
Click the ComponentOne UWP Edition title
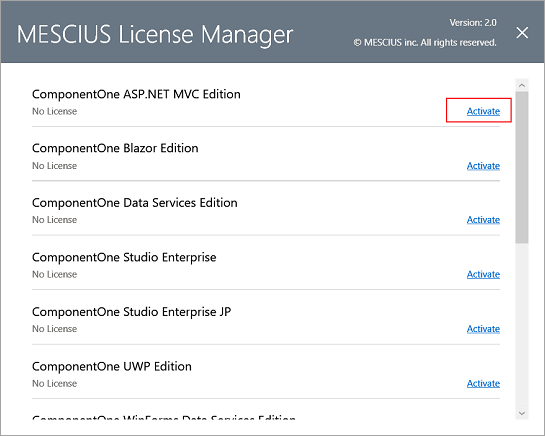point(112,366)
